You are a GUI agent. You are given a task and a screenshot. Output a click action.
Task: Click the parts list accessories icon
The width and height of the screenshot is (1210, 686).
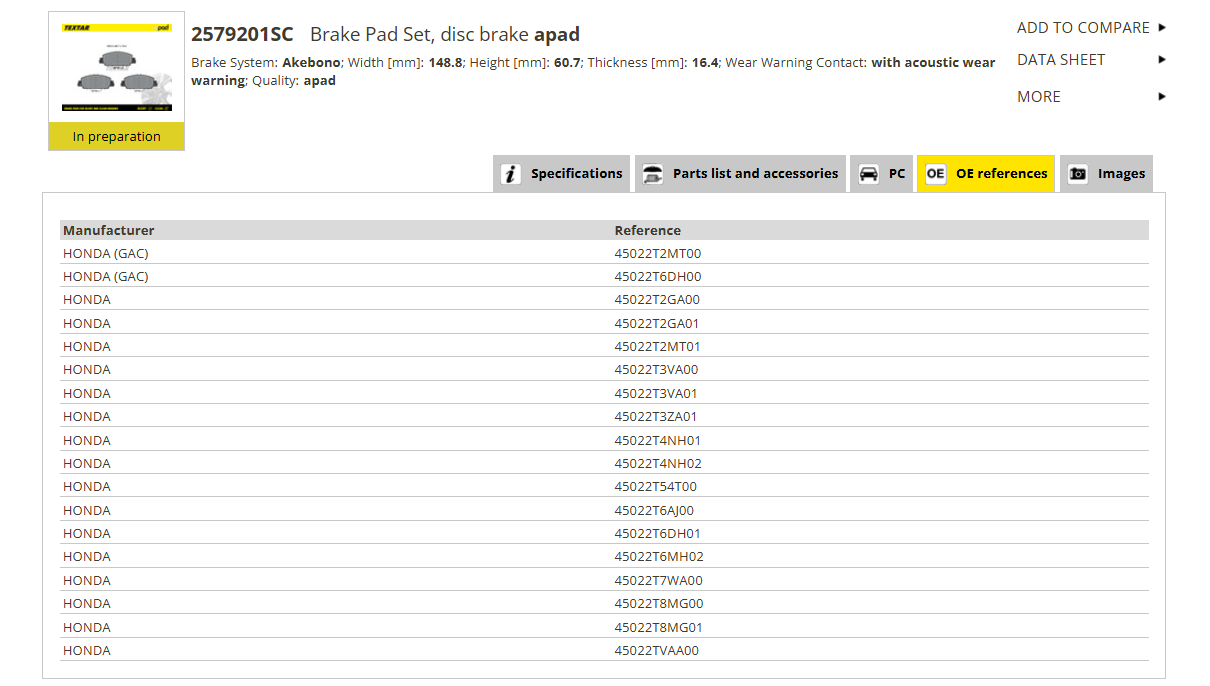pos(652,174)
